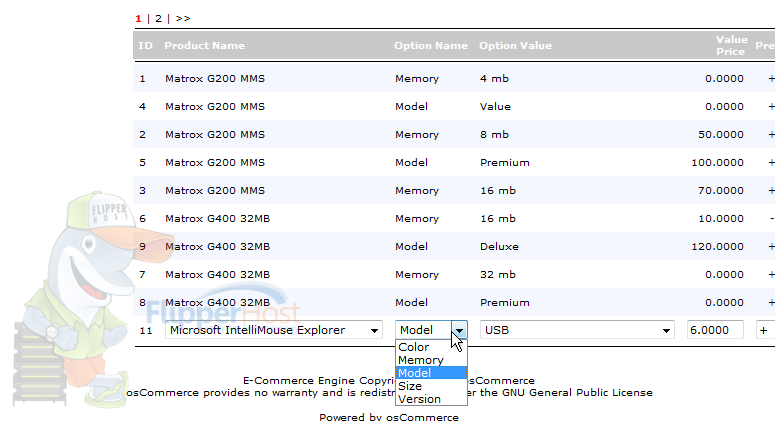Image resolution: width=776 pixels, height=422 pixels.
Task: Open the Microsoft IntelliMouse Explorer product dropdown
Action: 274,330
